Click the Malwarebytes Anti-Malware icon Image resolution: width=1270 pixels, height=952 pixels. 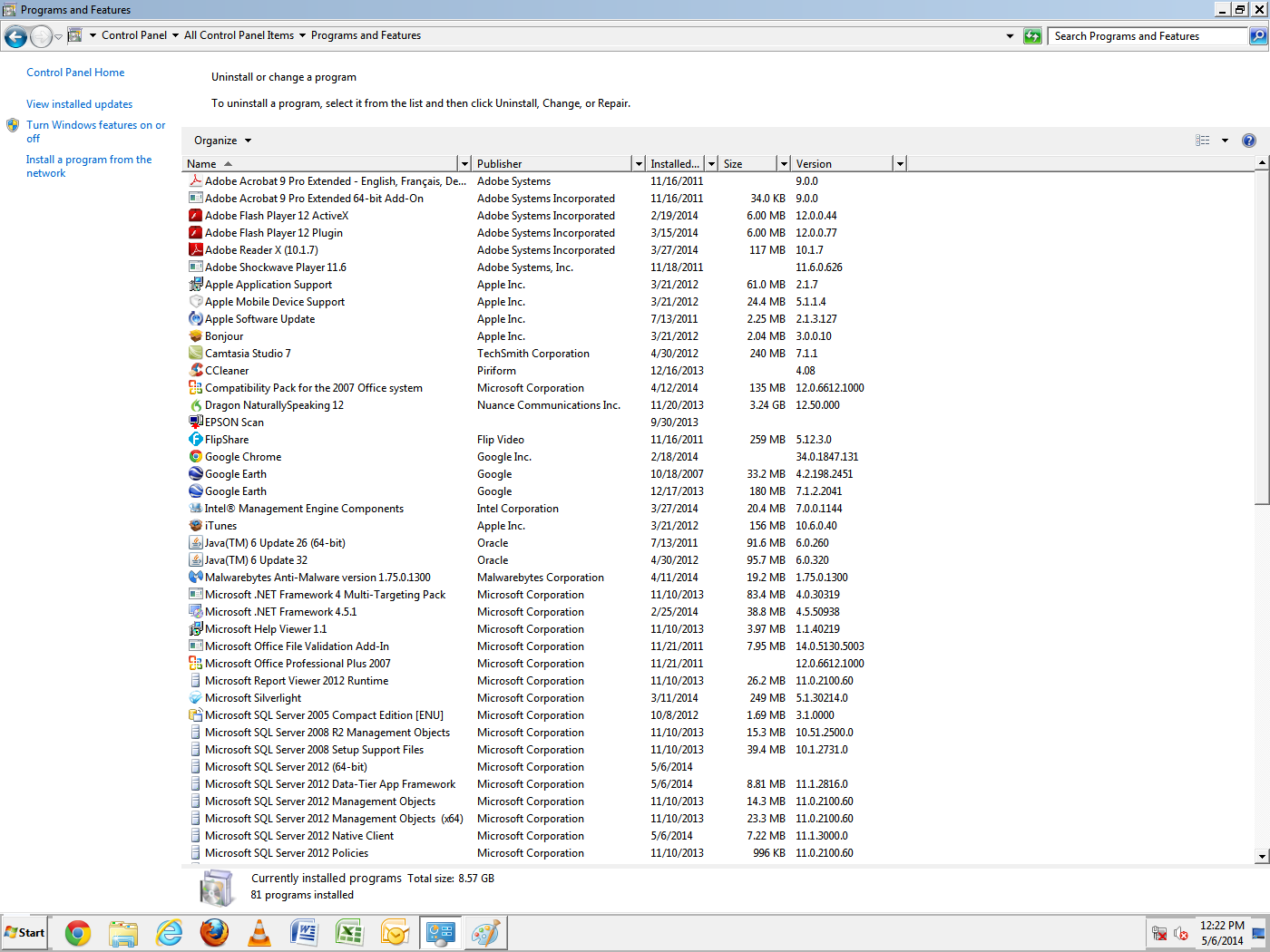click(x=195, y=578)
